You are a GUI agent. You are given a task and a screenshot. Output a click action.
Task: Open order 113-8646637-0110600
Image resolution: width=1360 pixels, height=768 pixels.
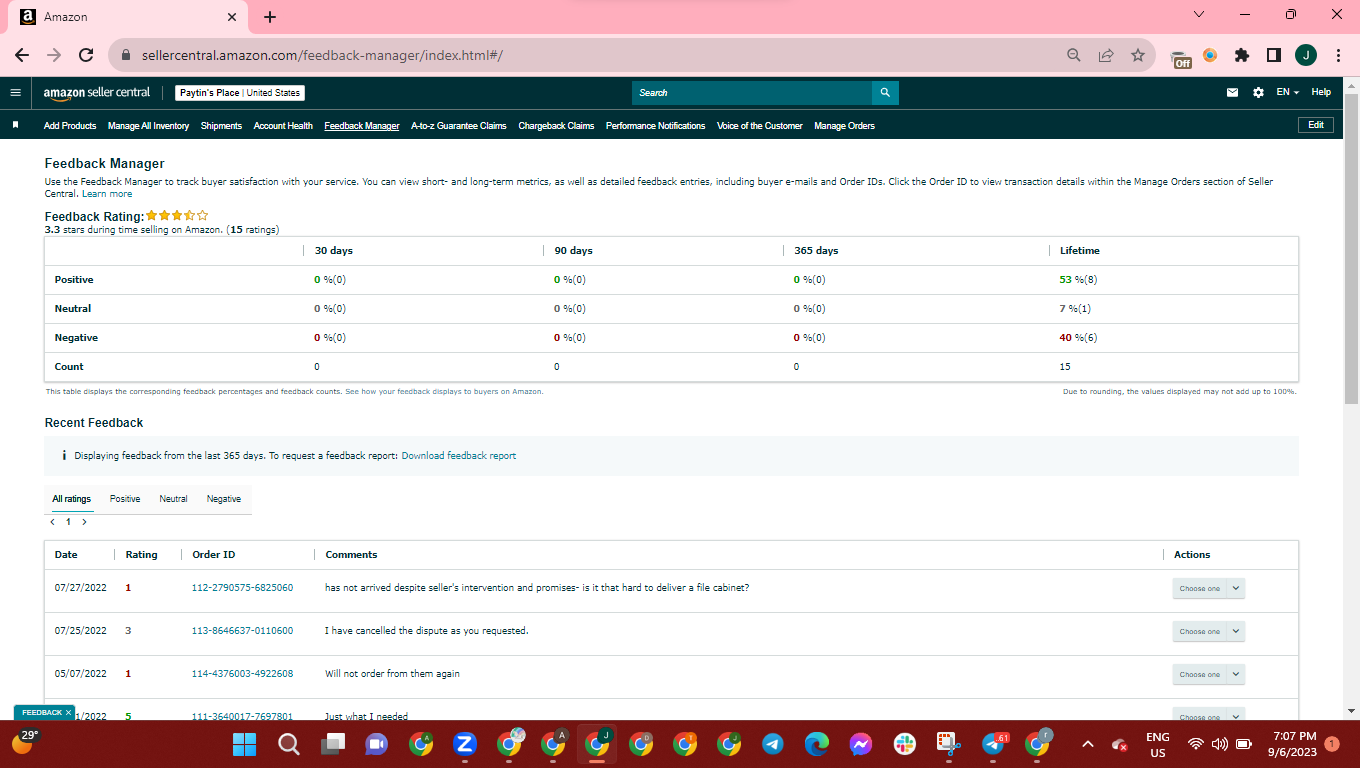click(242, 631)
